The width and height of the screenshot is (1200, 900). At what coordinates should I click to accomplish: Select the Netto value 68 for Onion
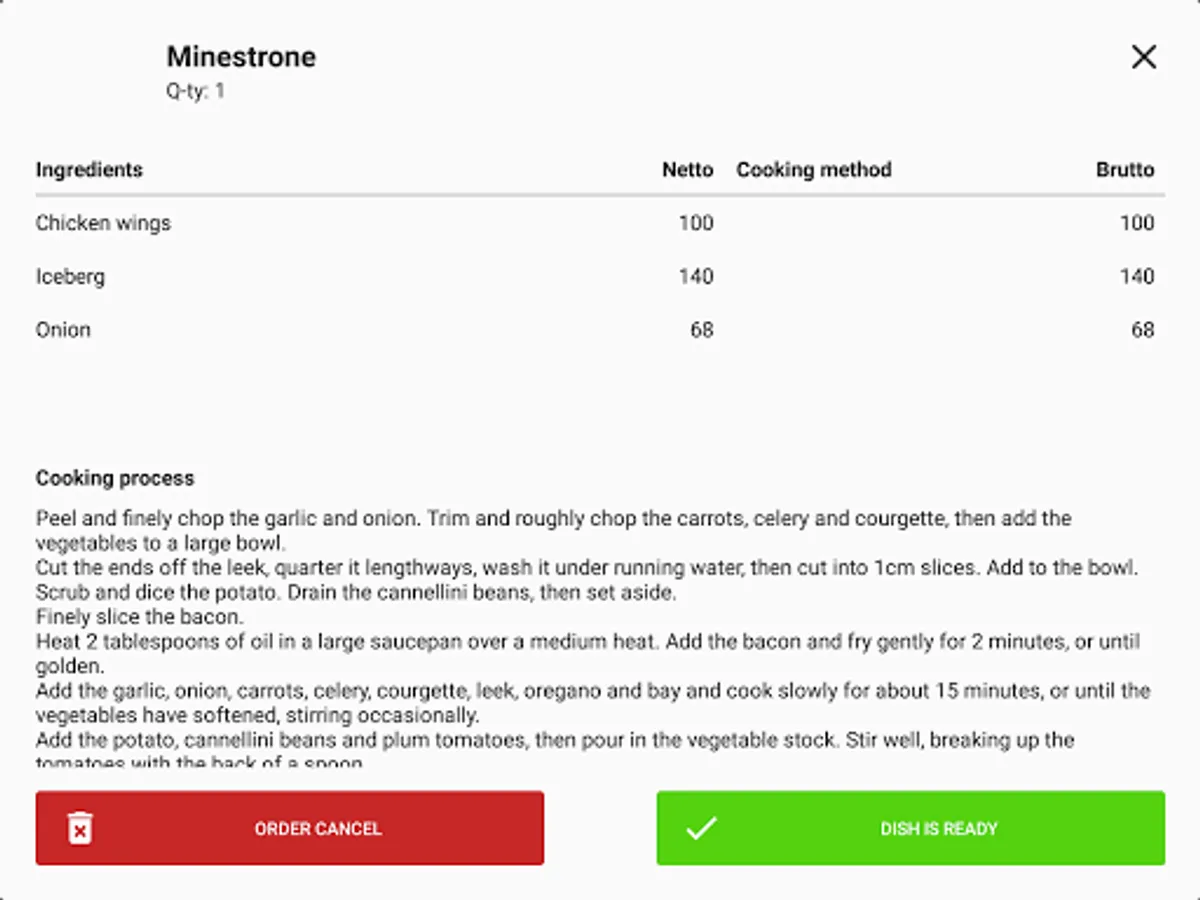[702, 329]
